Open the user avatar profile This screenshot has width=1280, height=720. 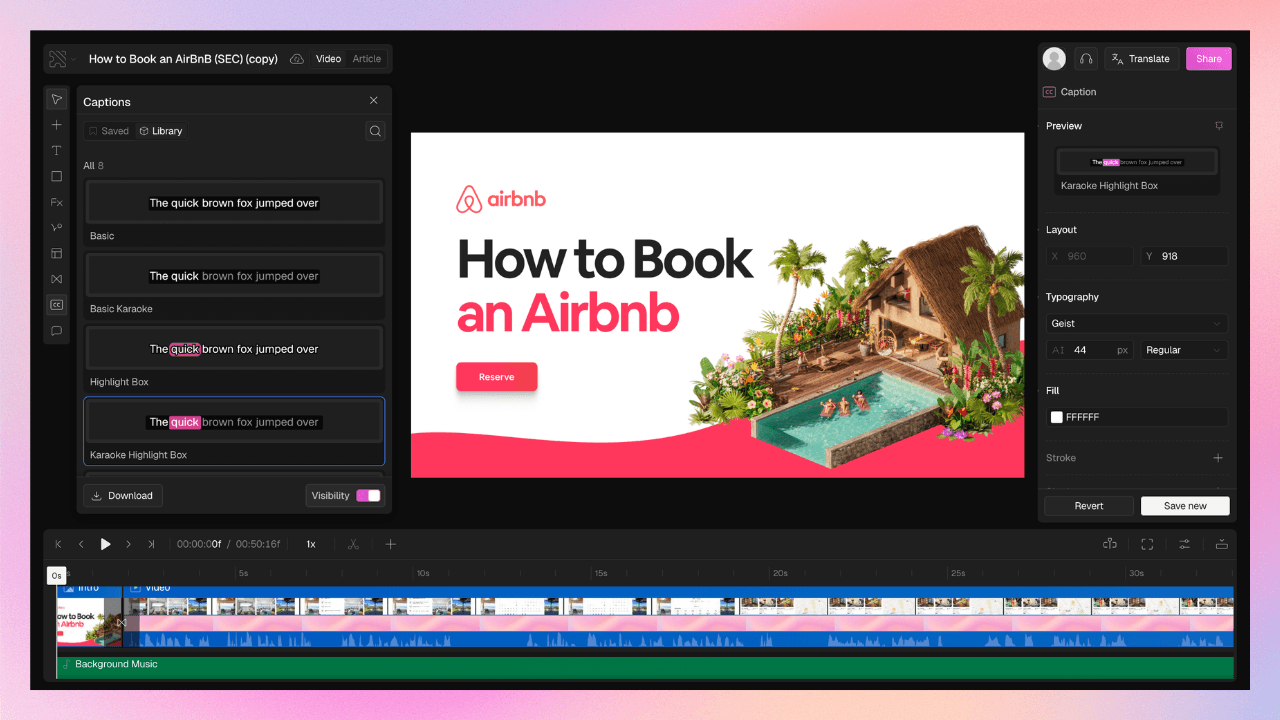1054,59
